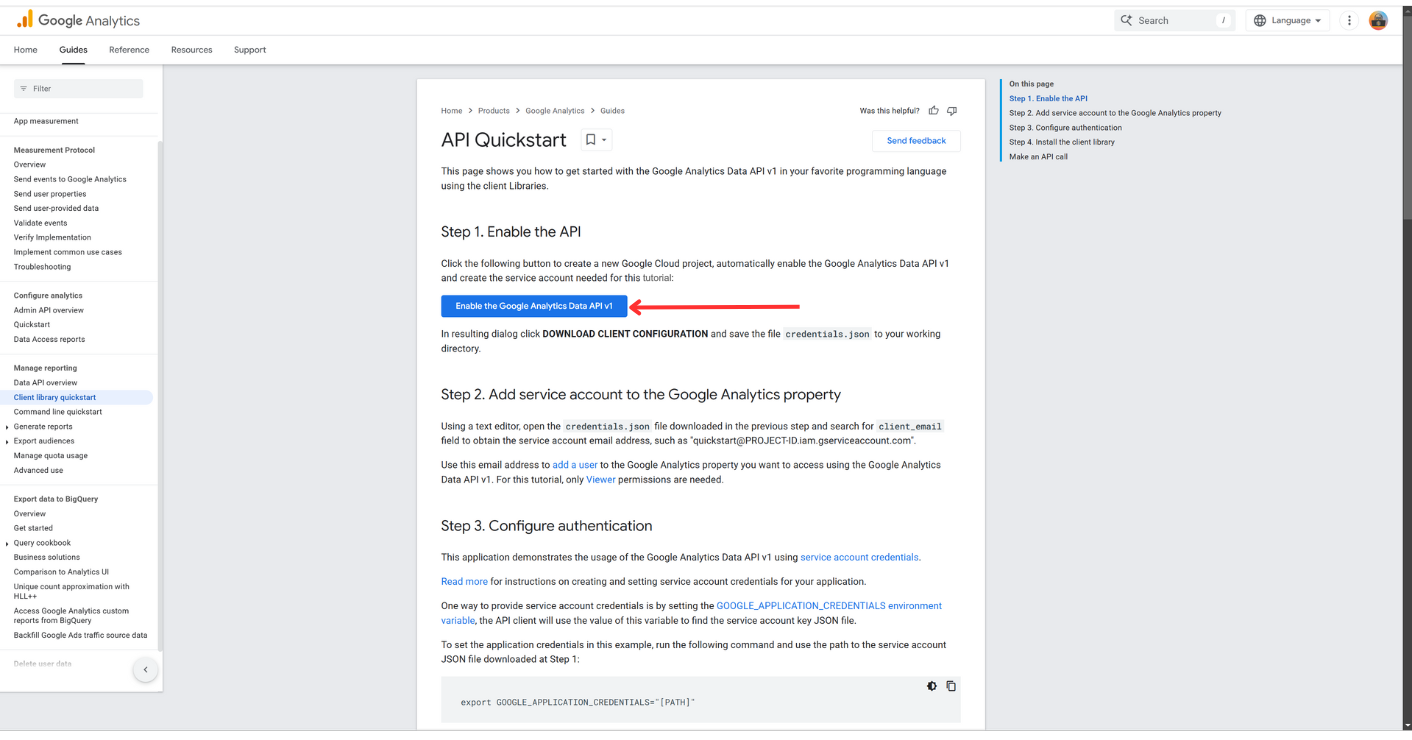Open Manage quota usage

[51, 456]
